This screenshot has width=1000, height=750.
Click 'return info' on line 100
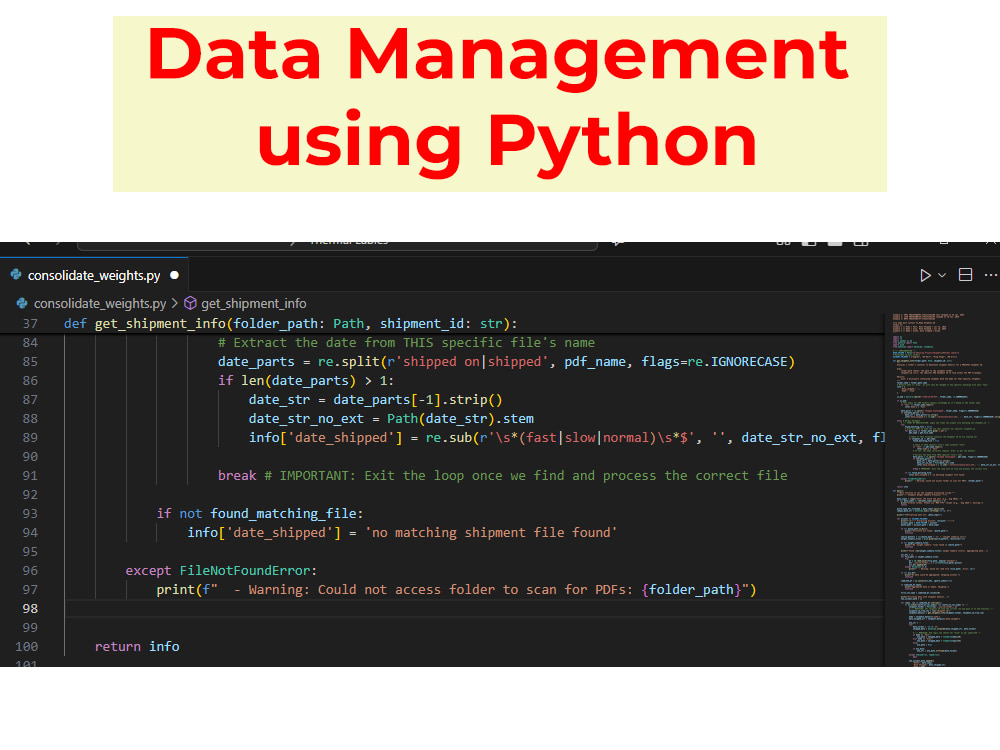[x=137, y=647]
